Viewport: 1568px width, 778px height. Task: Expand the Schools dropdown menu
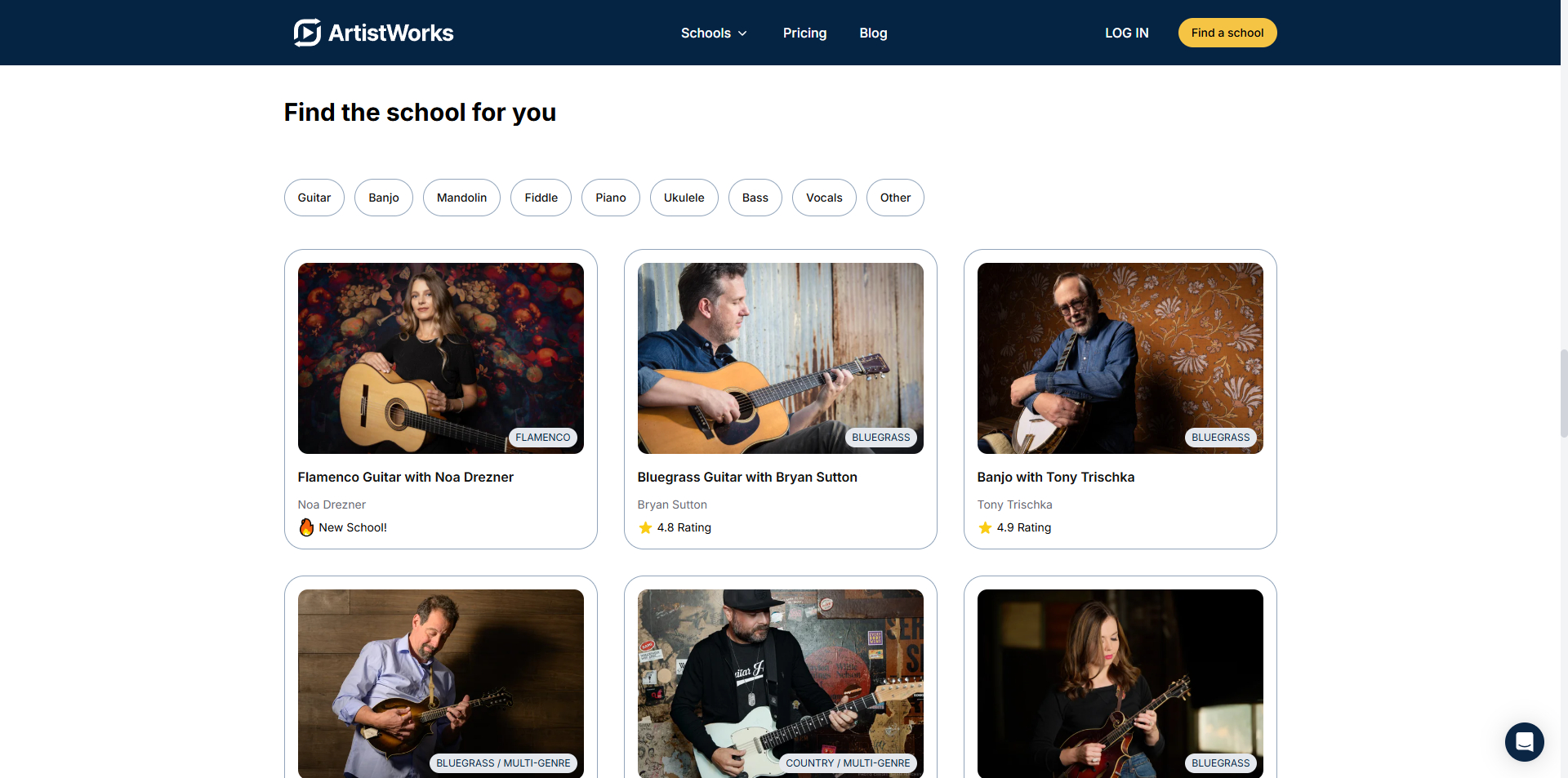(714, 33)
